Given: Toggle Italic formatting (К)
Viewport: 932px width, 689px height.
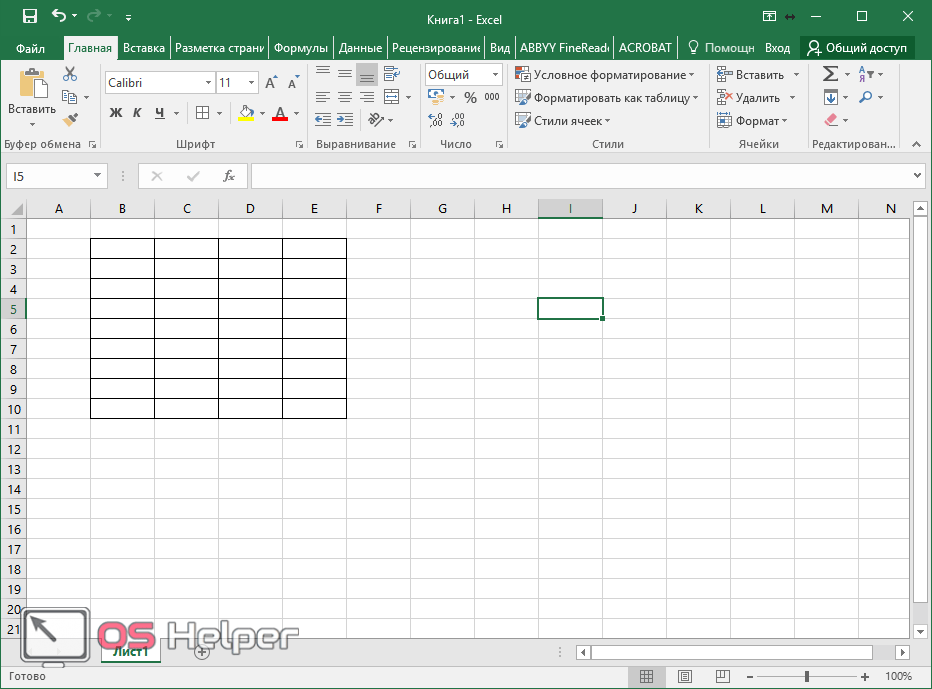Looking at the screenshot, I should click(x=137, y=113).
